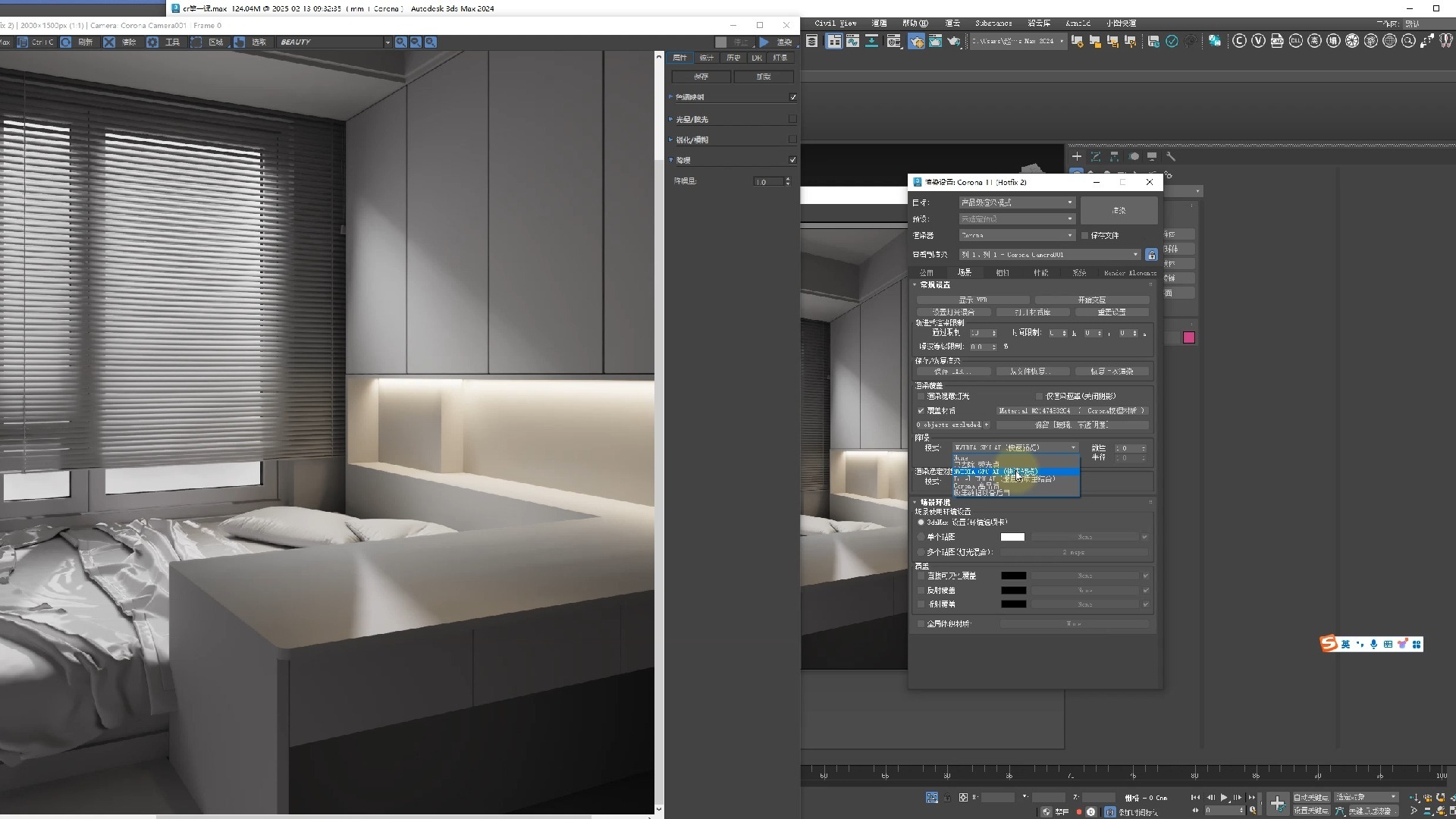Click the lock view icon in render setup

[x=1151, y=255]
